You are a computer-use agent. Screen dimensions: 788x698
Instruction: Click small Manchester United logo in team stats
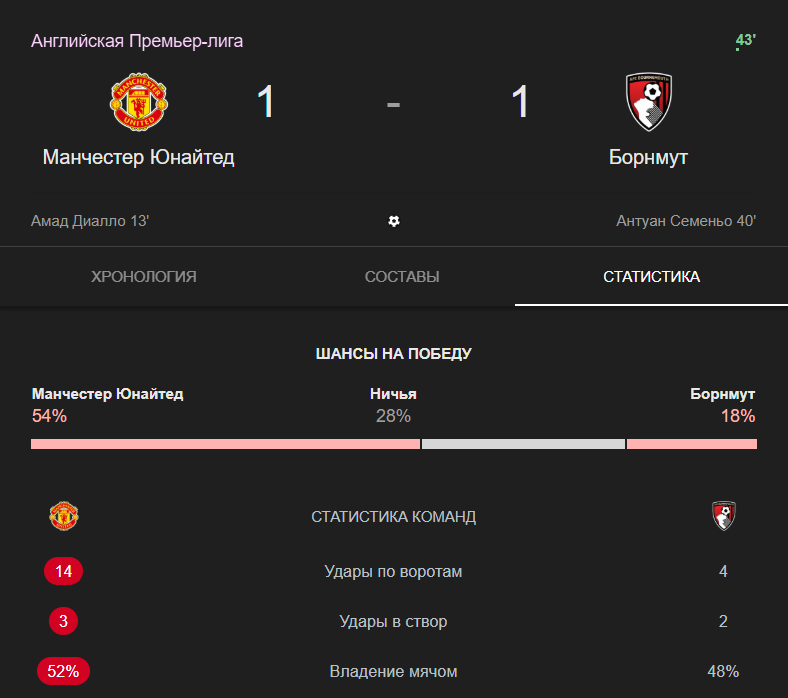[x=64, y=516]
